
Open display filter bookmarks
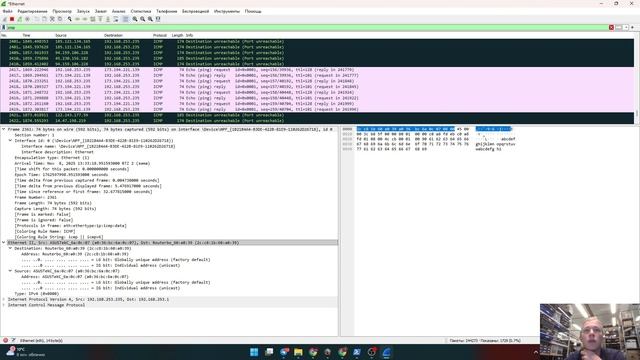tap(4, 27)
